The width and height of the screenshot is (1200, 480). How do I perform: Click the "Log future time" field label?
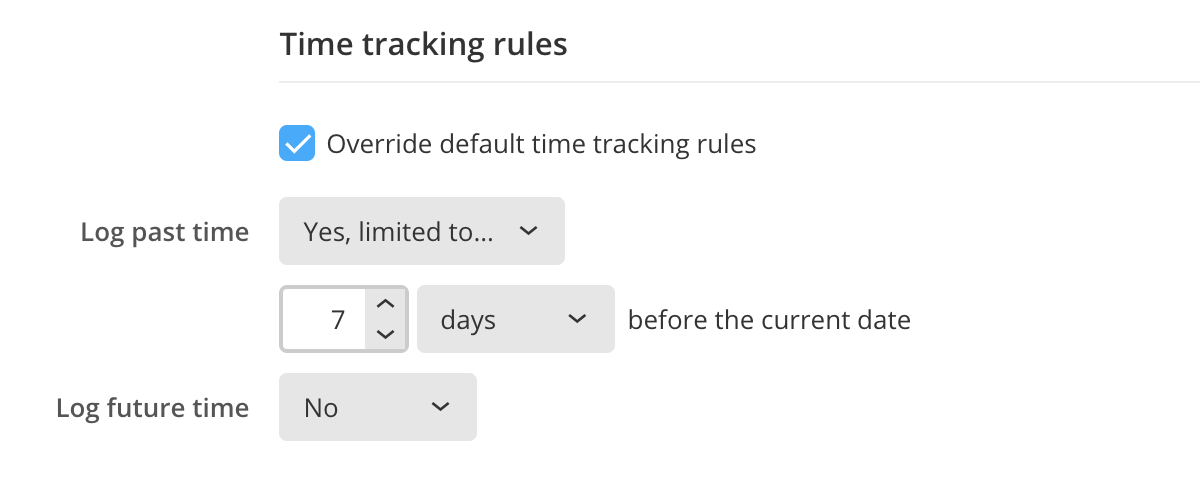tap(152, 408)
